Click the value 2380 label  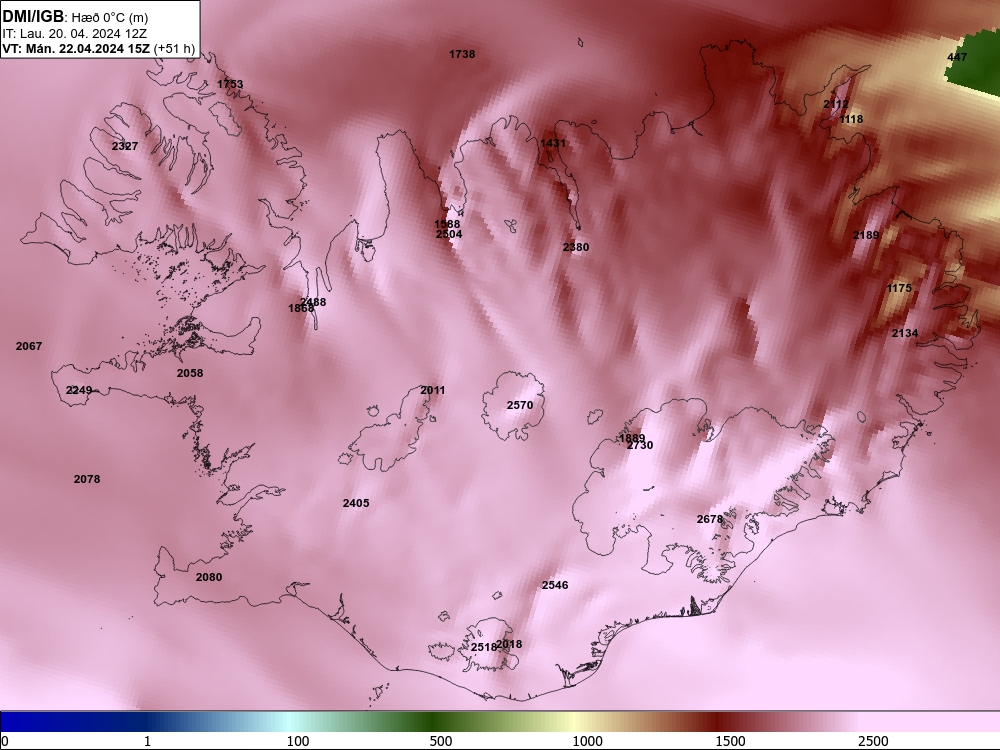tap(576, 247)
